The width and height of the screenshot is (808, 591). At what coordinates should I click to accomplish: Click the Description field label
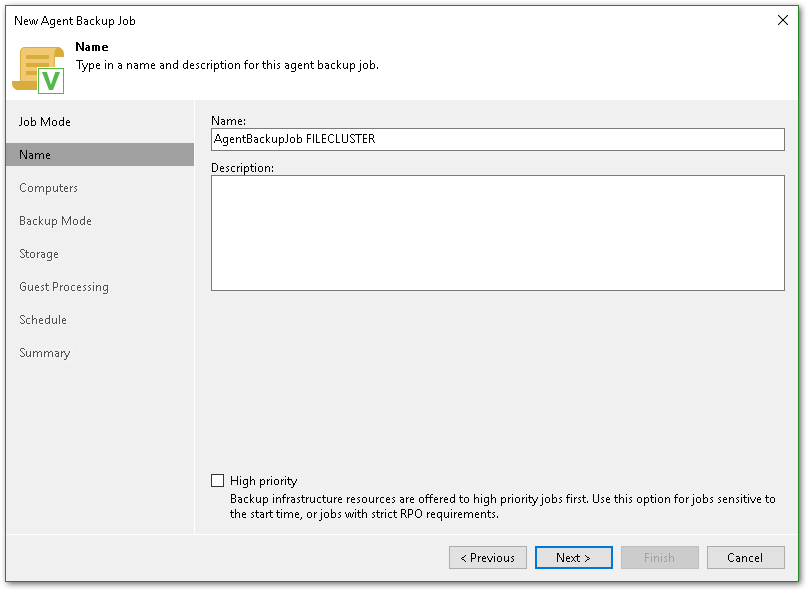coord(242,168)
